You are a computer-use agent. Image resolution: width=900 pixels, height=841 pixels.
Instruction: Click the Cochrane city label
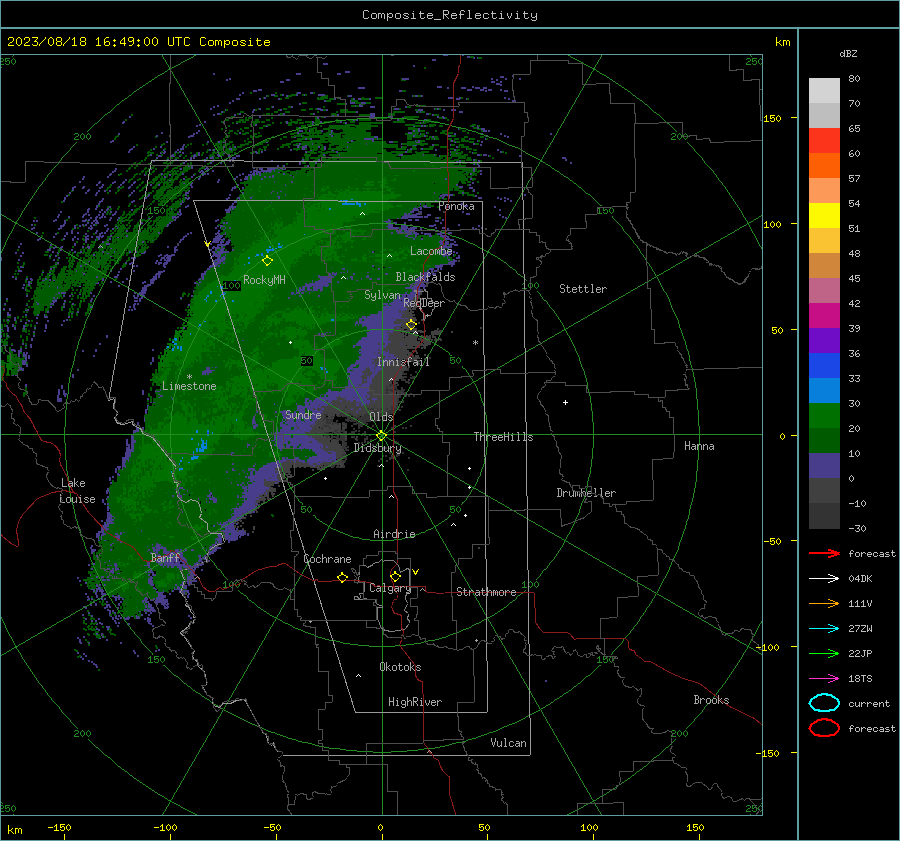[327, 559]
